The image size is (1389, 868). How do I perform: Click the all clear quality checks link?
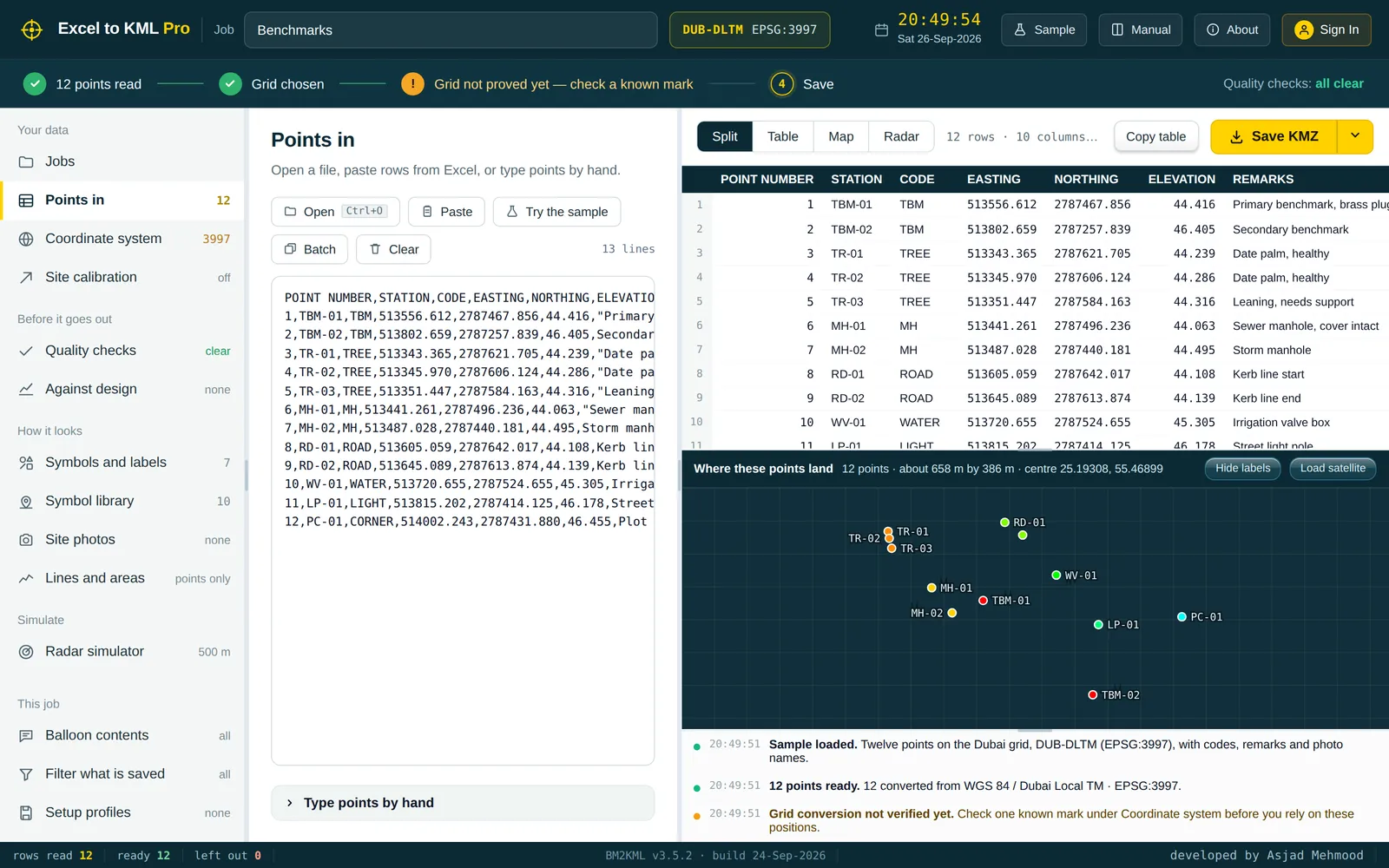pyautogui.click(x=1339, y=83)
